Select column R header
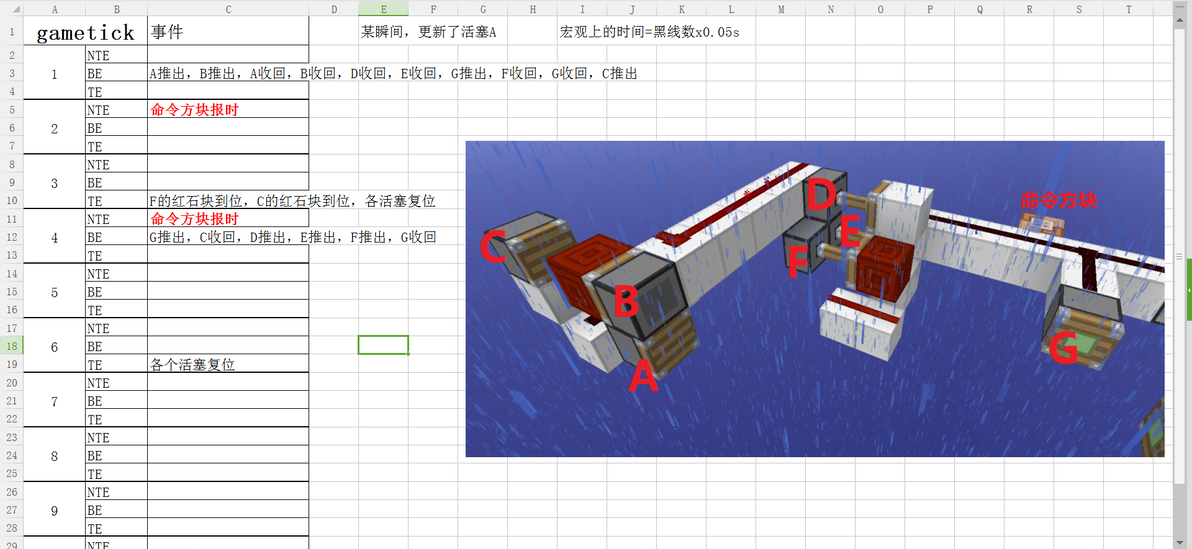 click(1029, 8)
